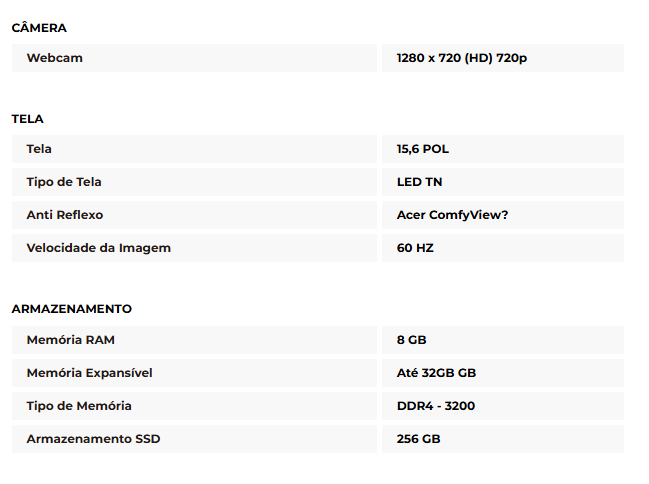Select the 8 GB value cell
This screenshot has width=649, height=484.
(x=503, y=340)
